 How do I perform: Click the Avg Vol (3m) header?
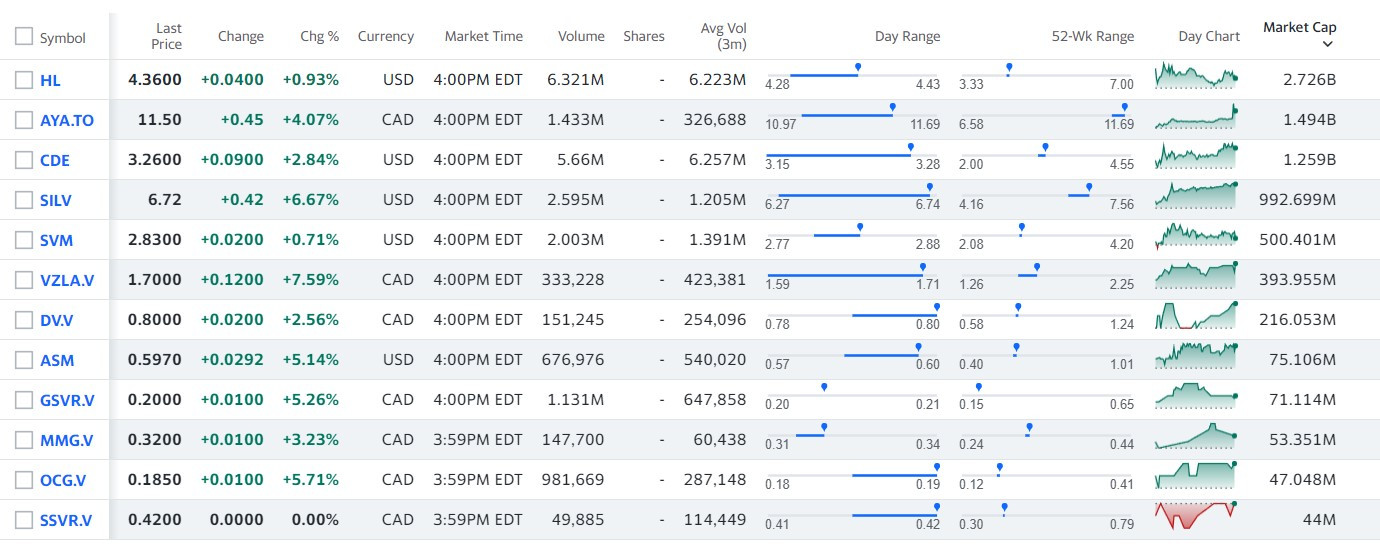(723, 36)
